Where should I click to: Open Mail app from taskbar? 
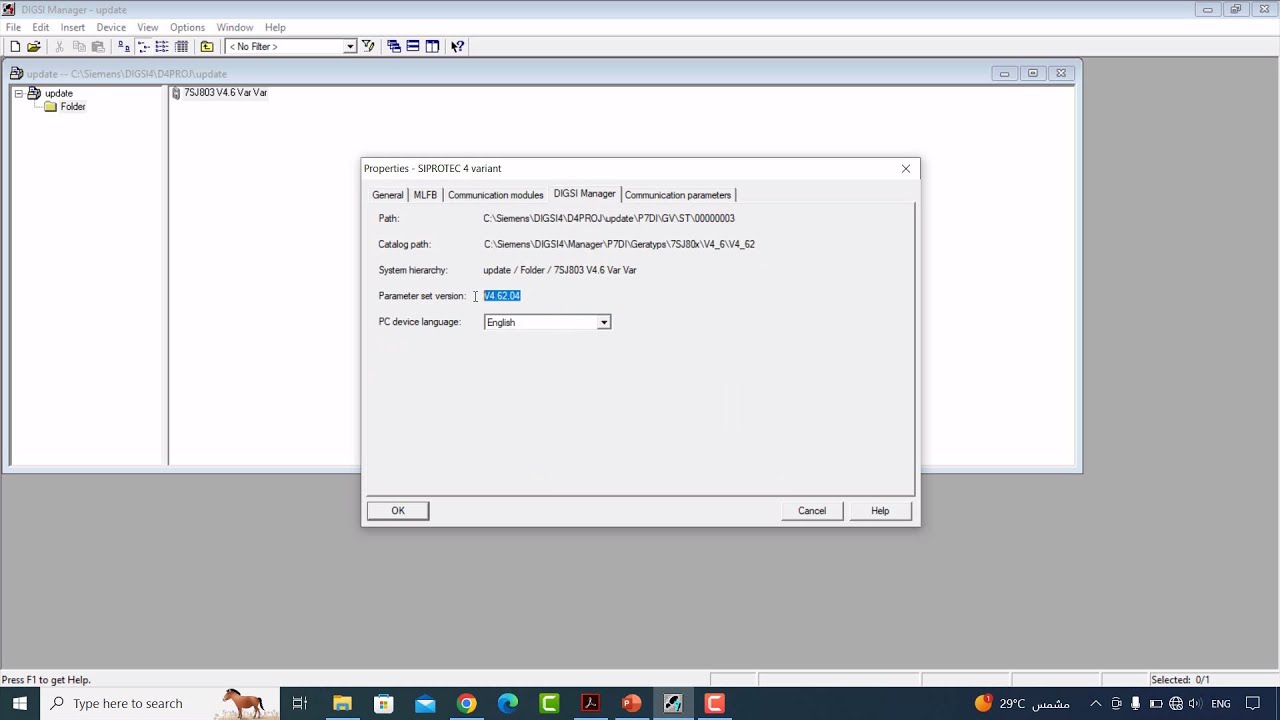425,703
